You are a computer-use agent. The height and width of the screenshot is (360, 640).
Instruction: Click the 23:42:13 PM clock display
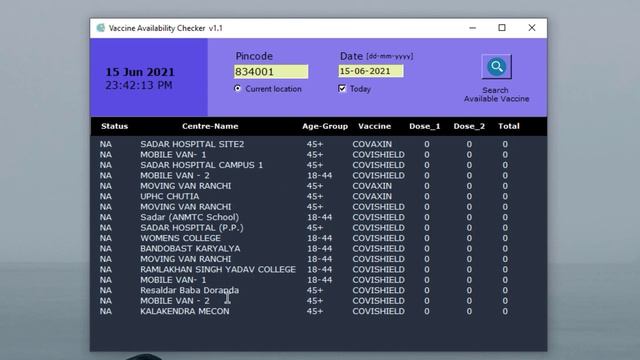139,85
